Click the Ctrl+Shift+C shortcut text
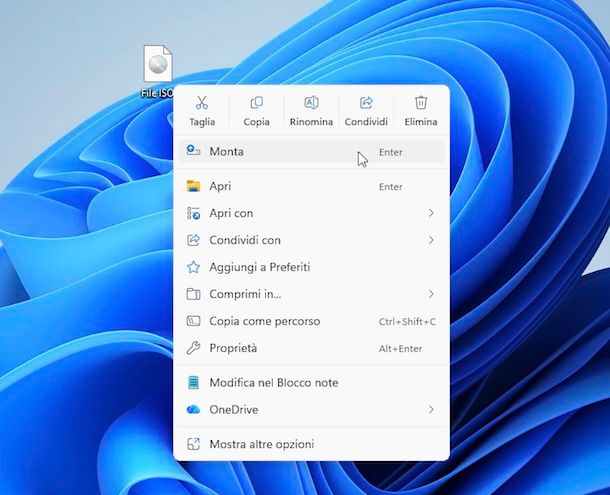The height and width of the screenshot is (495, 610). (407, 321)
